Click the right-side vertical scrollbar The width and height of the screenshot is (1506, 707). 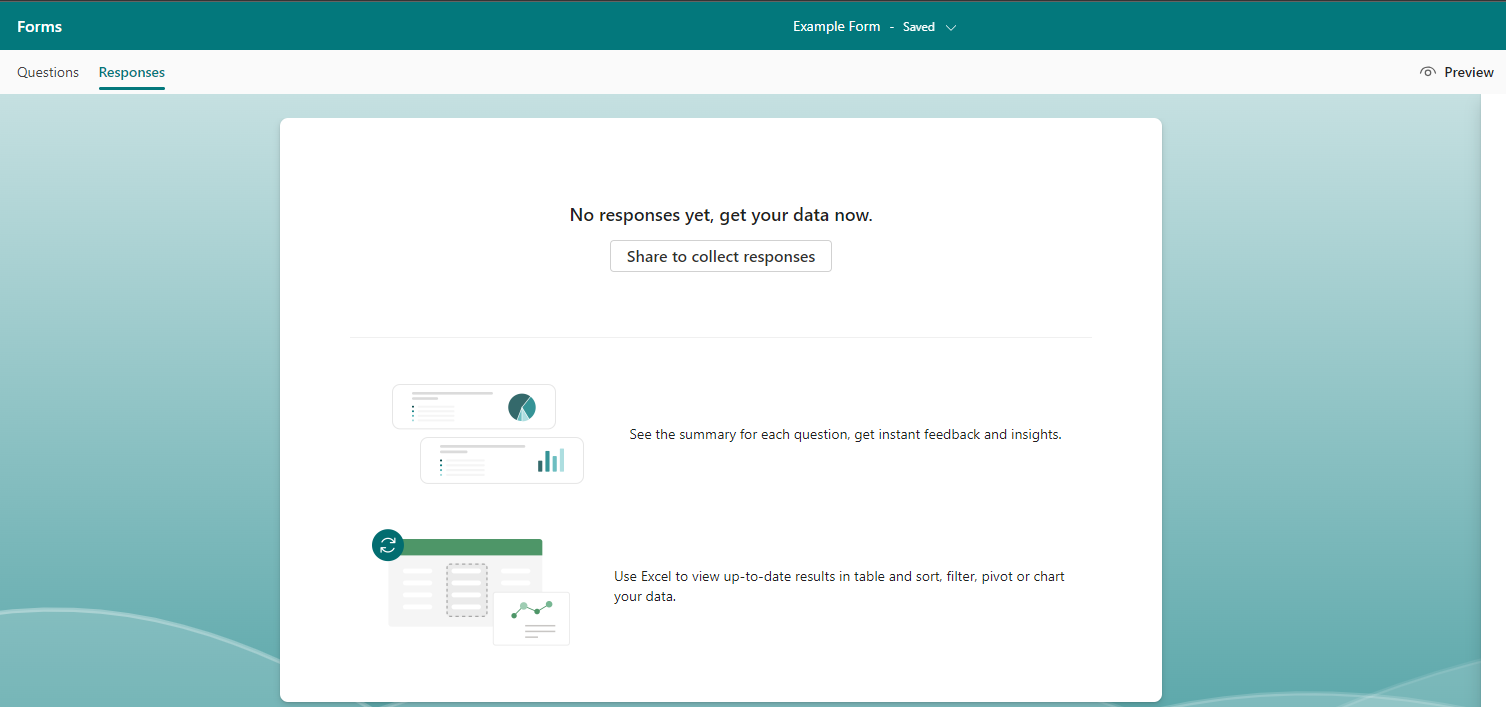(x=1493, y=400)
